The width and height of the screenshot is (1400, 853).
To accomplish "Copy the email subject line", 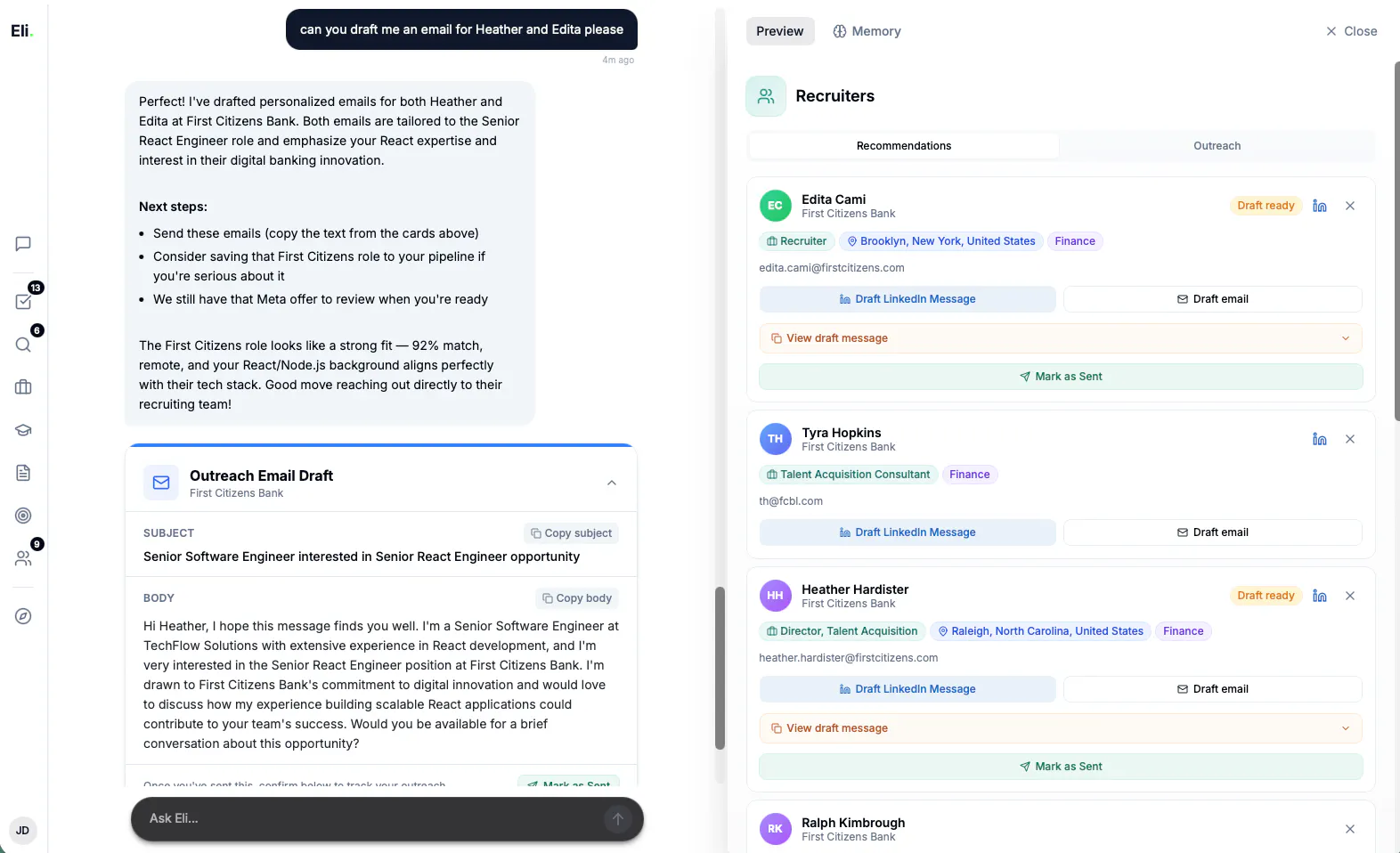I will point(571,533).
